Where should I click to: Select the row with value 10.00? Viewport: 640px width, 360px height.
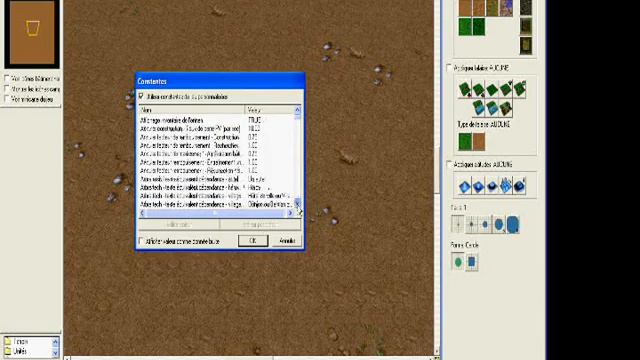point(216,129)
